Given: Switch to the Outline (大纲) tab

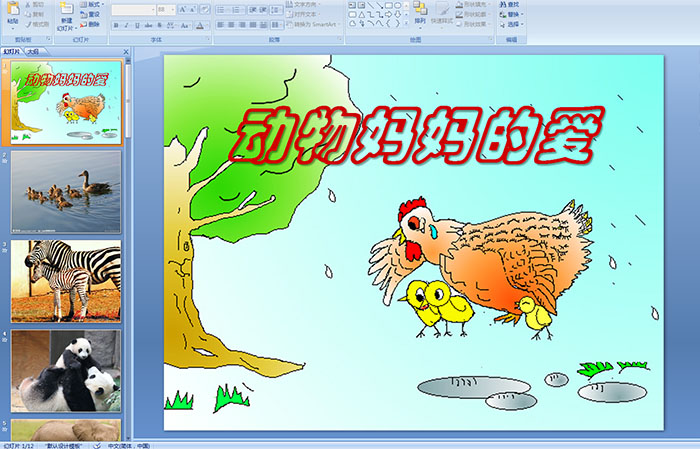Looking at the screenshot, I should (x=33, y=51).
